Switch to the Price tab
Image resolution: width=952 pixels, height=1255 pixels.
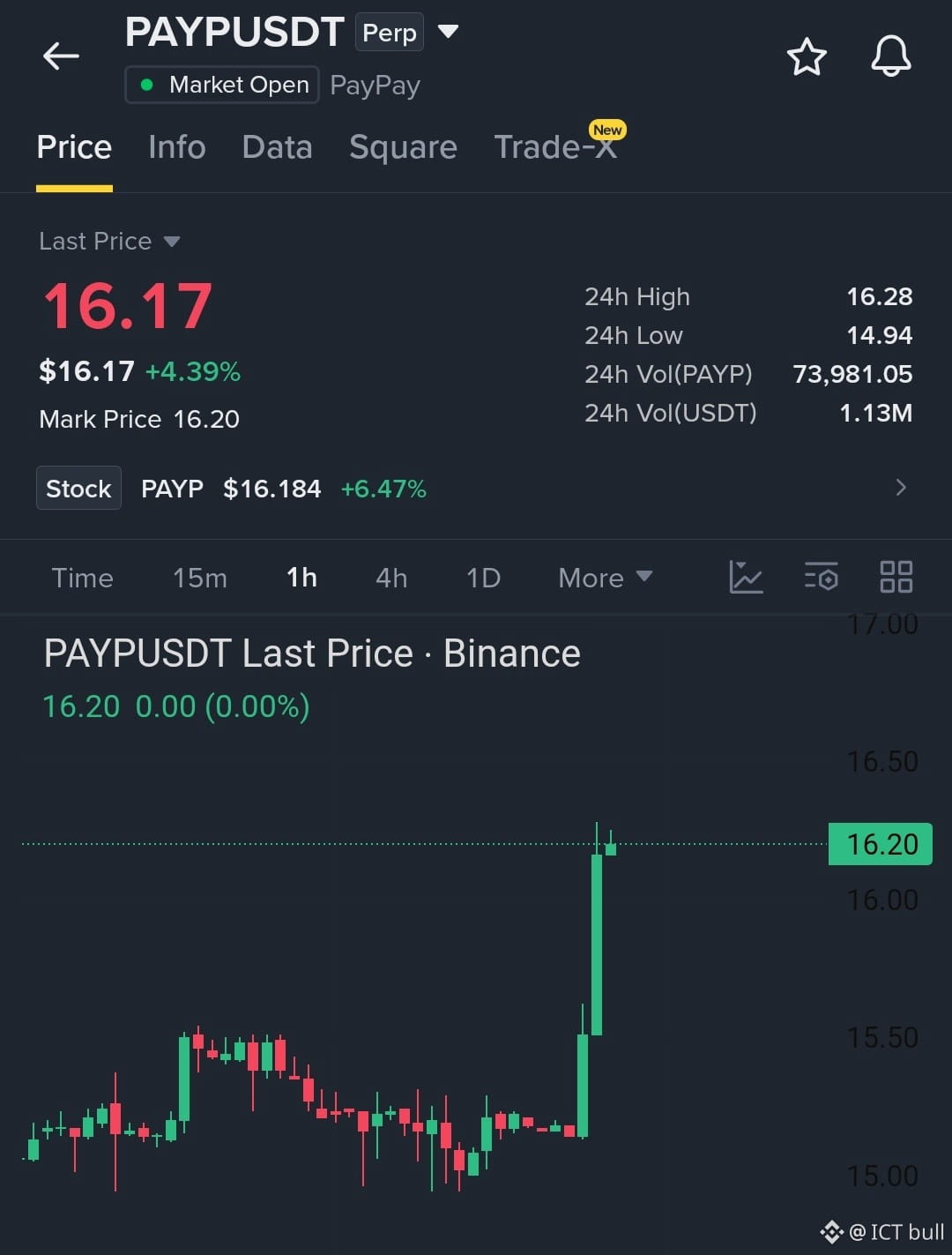tap(74, 147)
